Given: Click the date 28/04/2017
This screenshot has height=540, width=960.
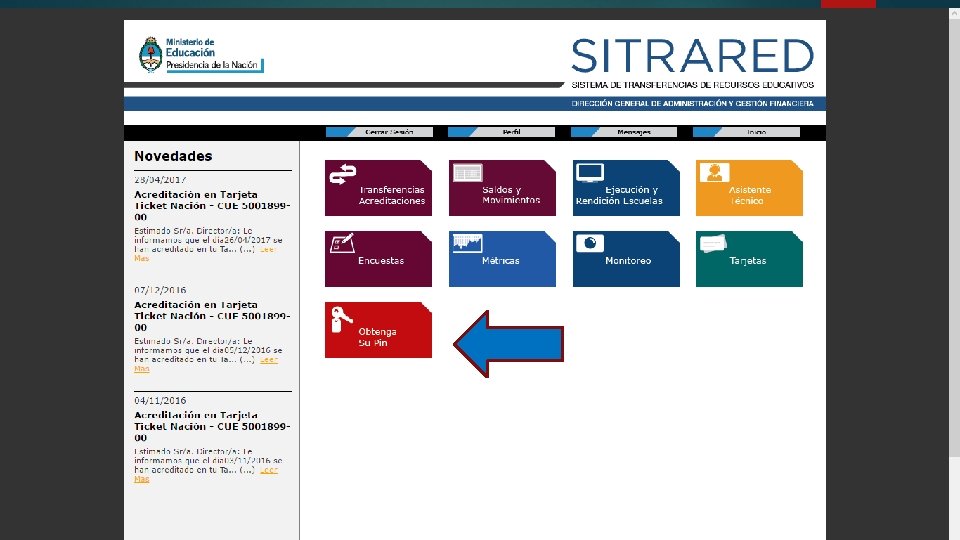Looking at the screenshot, I should point(160,180).
